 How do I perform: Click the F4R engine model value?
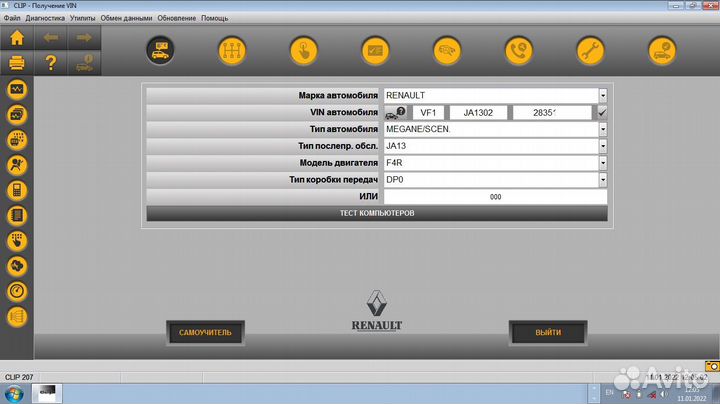pos(394,163)
